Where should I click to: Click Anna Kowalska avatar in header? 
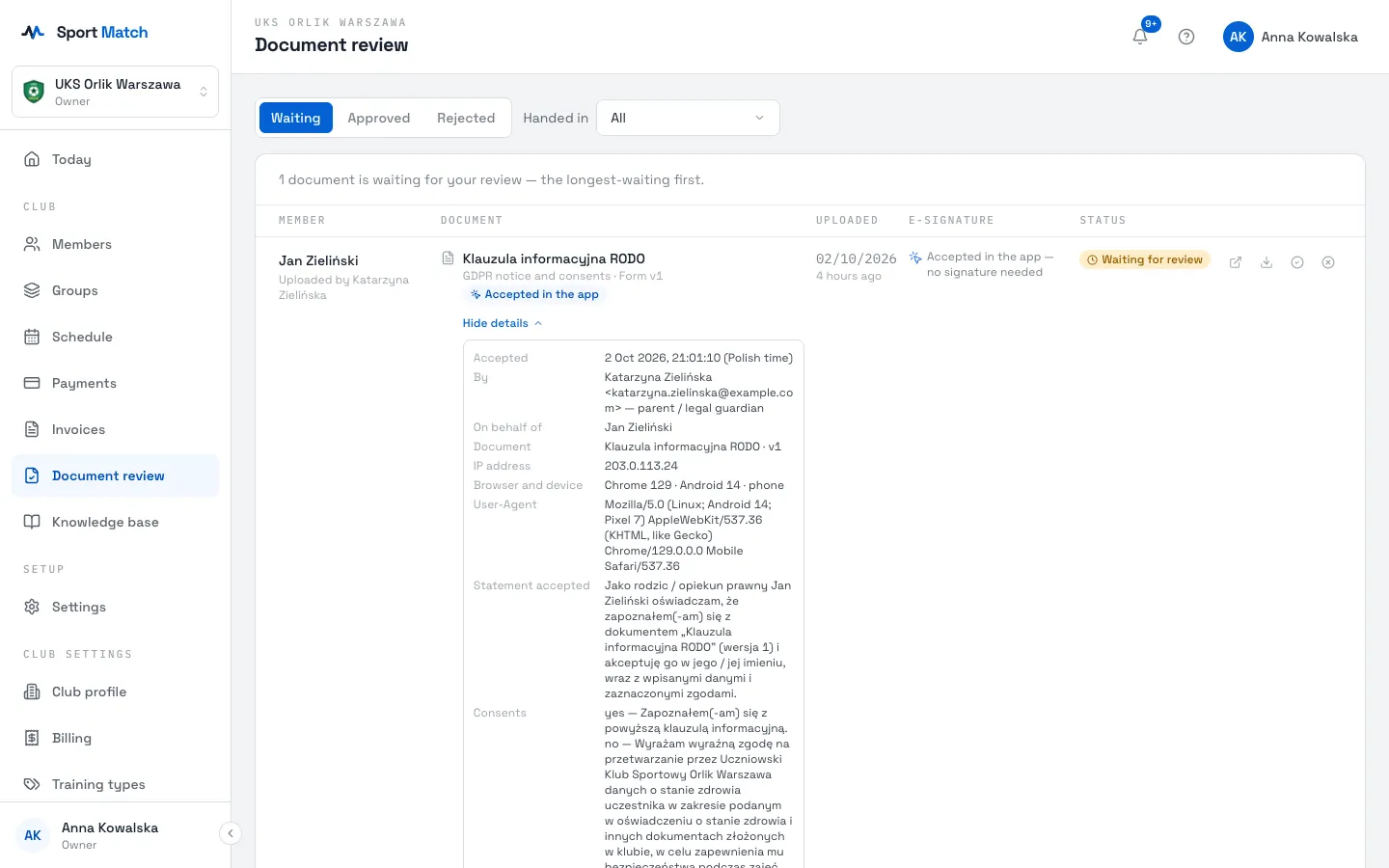(x=1239, y=37)
